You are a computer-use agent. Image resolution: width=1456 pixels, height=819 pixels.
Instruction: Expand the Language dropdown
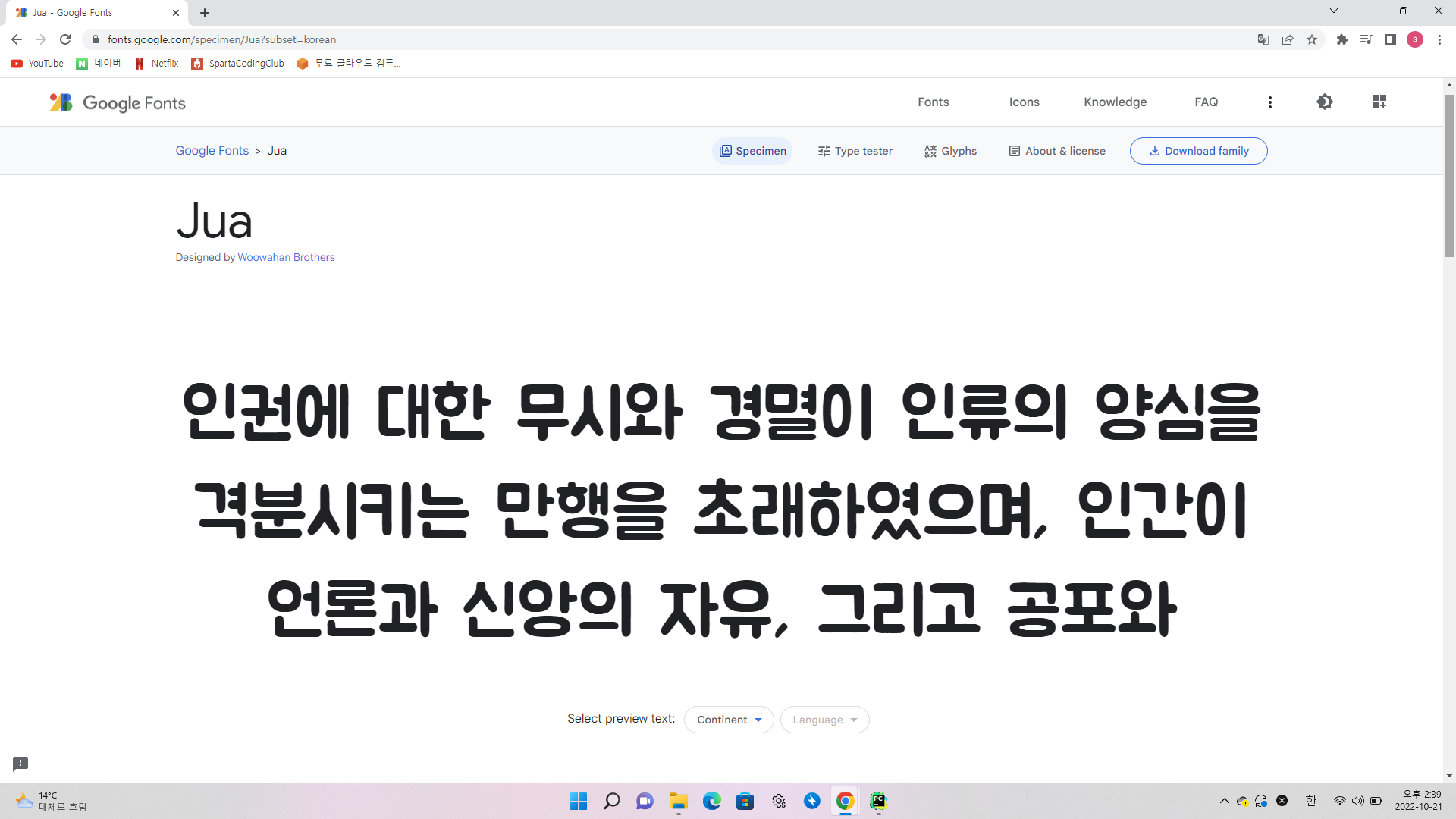pos(824,720)
